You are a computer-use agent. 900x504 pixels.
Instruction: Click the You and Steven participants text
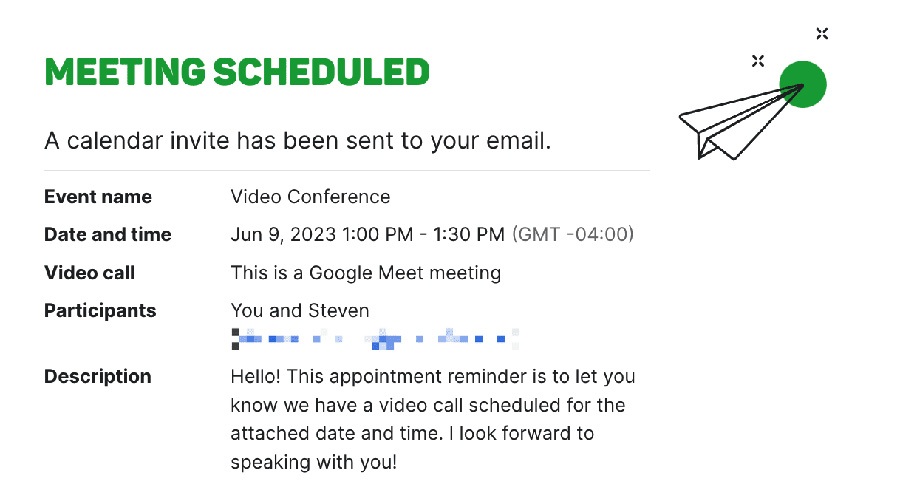pos(300,311)
